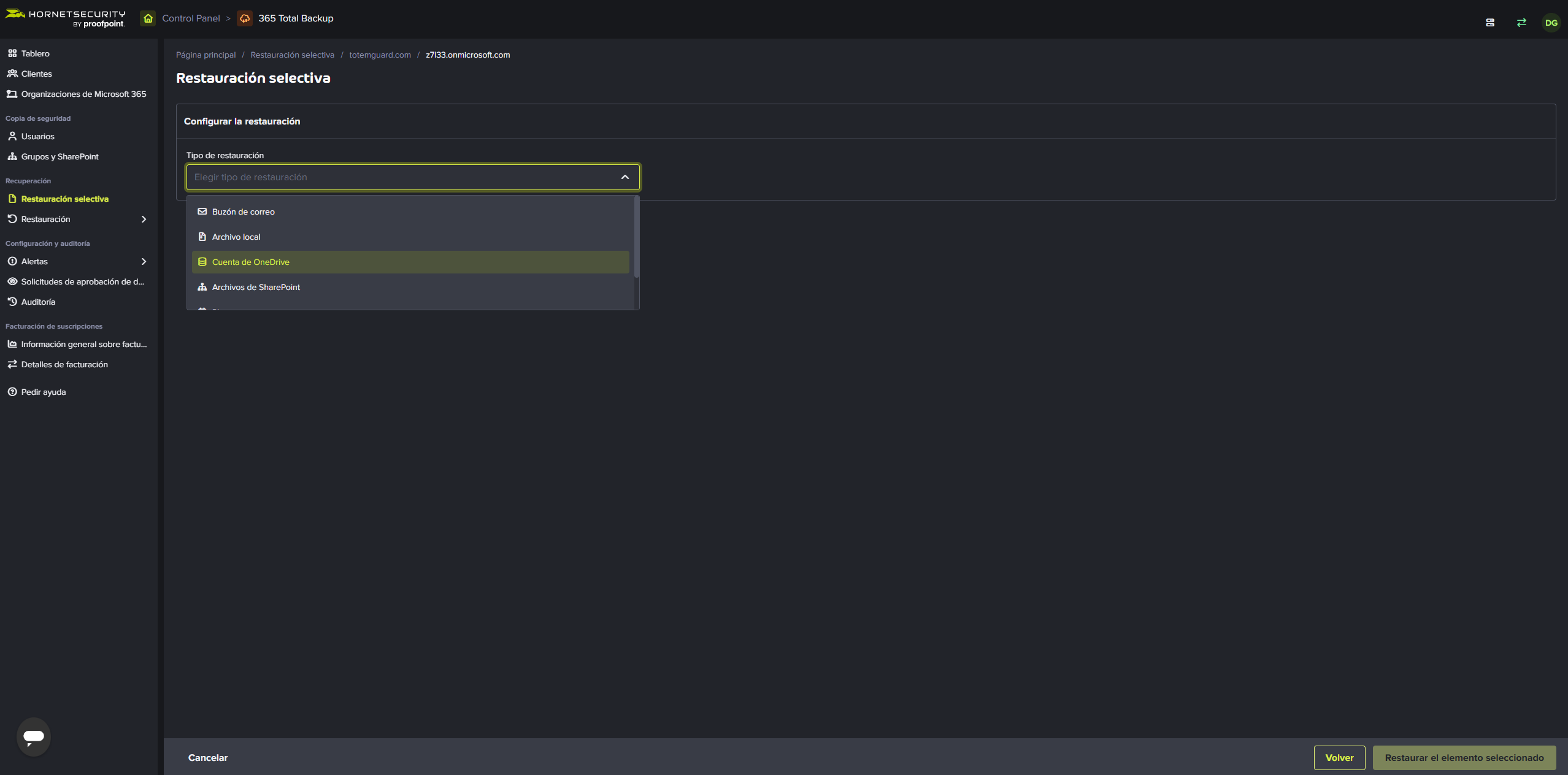Open the server icon in top bar
This screenshot has width=1568, height=775.
point(1490,23)
